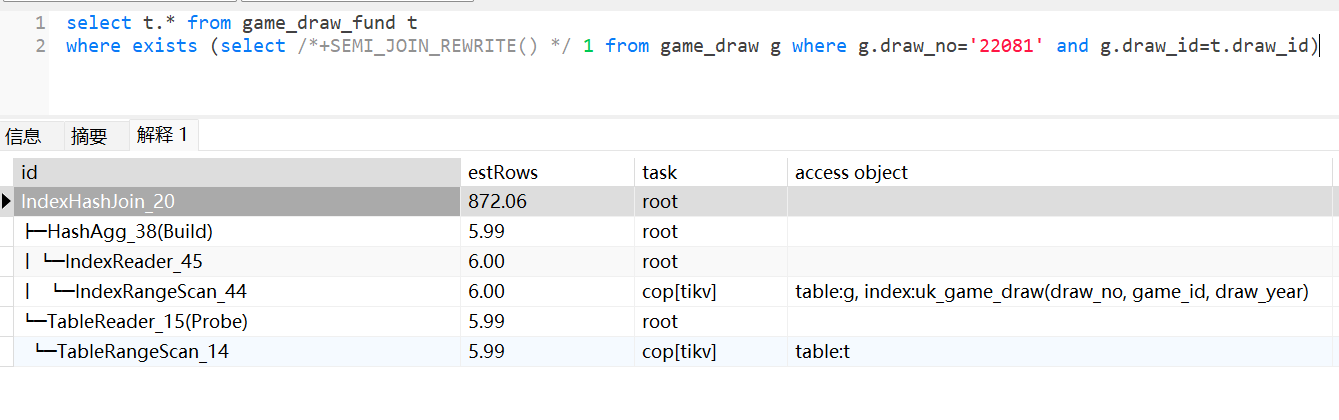Click the cop[tikv] cell of IndexRangeScan_44
Viewport: 1339px width, 420px height.
click(x=710, y=291)
